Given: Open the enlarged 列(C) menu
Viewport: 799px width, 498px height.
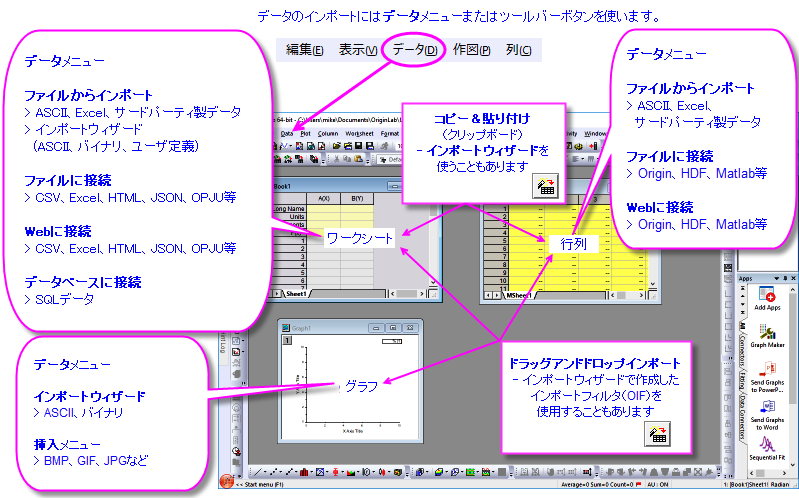Looking at the screenshot, I should click(x=519, y=50).
